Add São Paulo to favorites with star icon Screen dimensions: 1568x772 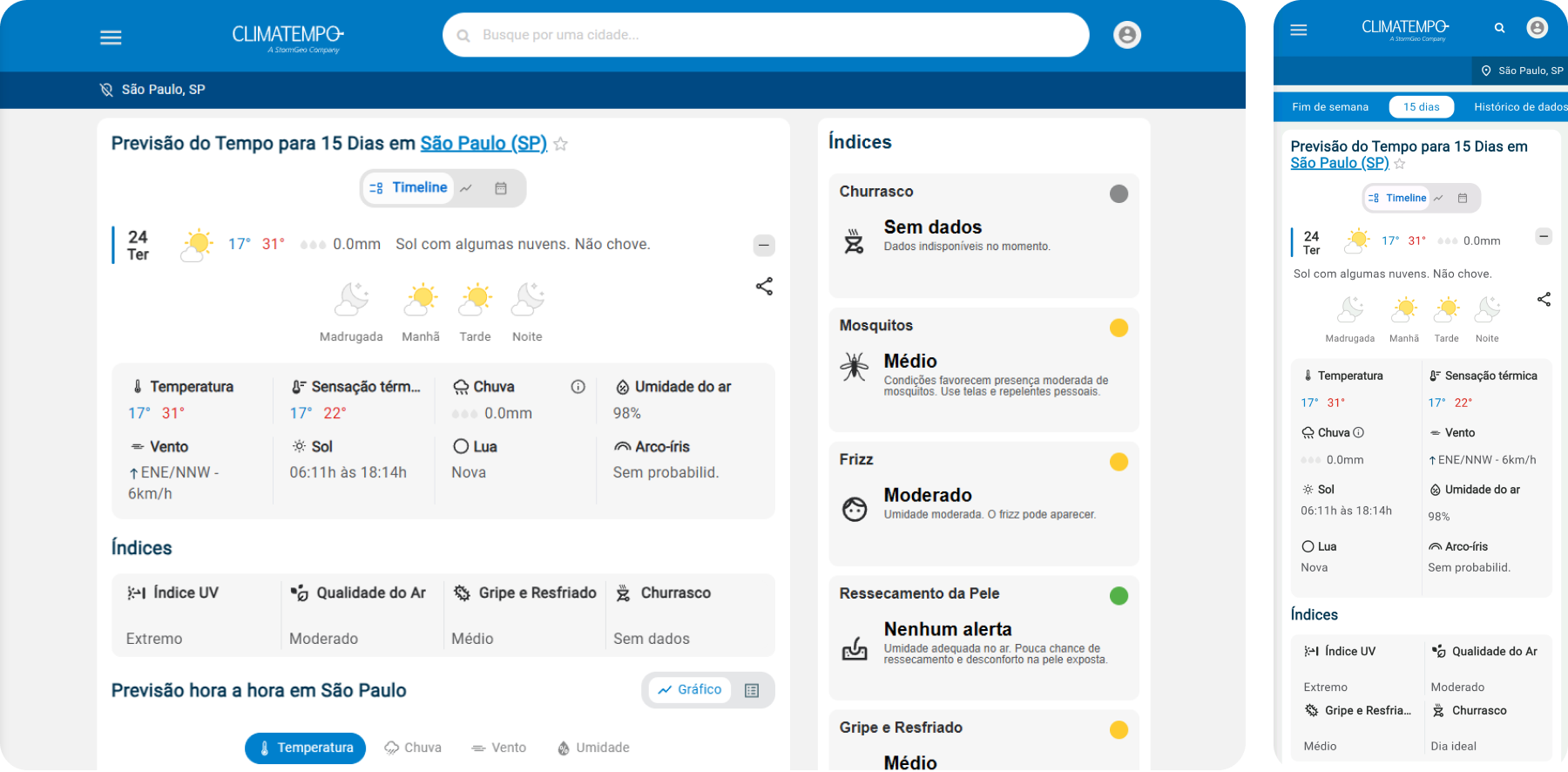(x=561, y=145)
